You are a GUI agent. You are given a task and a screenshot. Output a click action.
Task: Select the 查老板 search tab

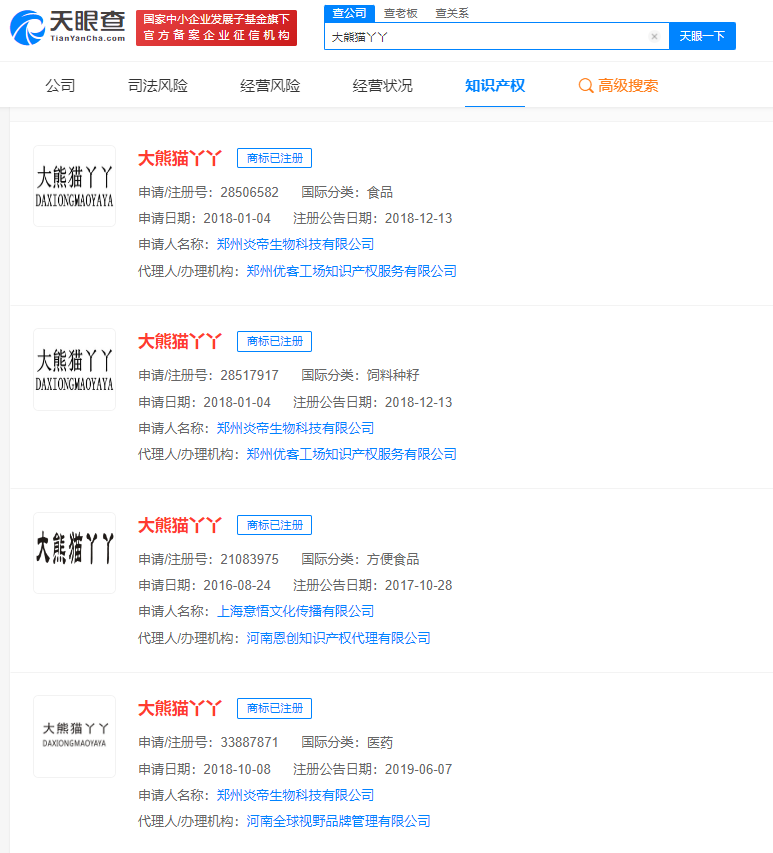tap(400, 13)
